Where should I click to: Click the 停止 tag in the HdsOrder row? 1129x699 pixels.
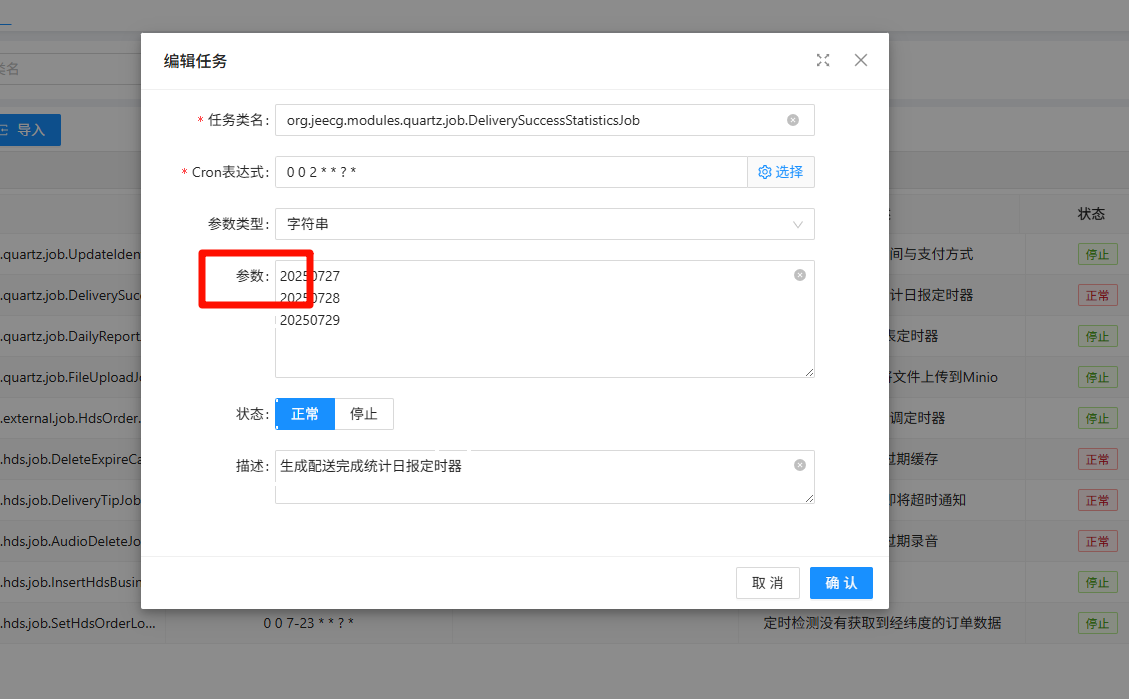pos(1097,418)
